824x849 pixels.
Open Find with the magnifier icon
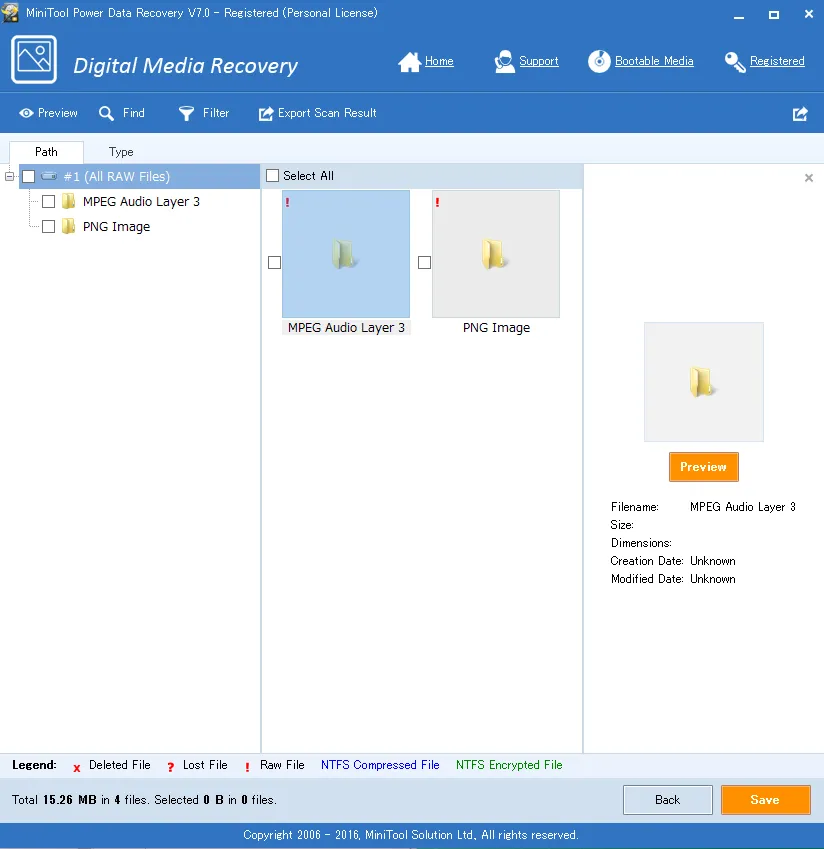pyautogui.click(x=107, y=114)
